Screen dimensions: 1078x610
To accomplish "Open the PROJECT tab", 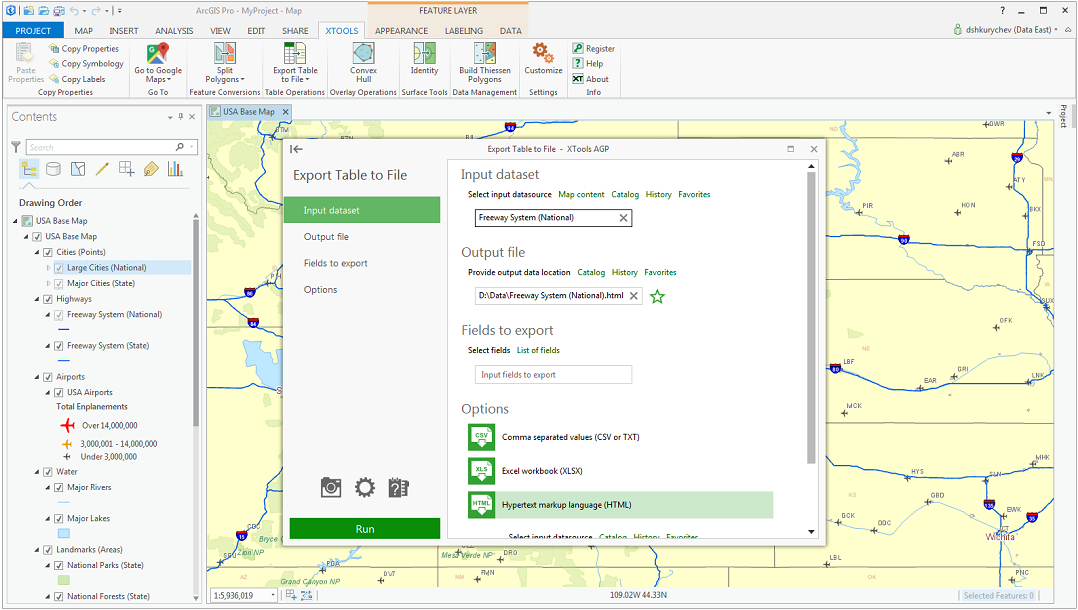I will pyautogui.click(x=33, y=30).
